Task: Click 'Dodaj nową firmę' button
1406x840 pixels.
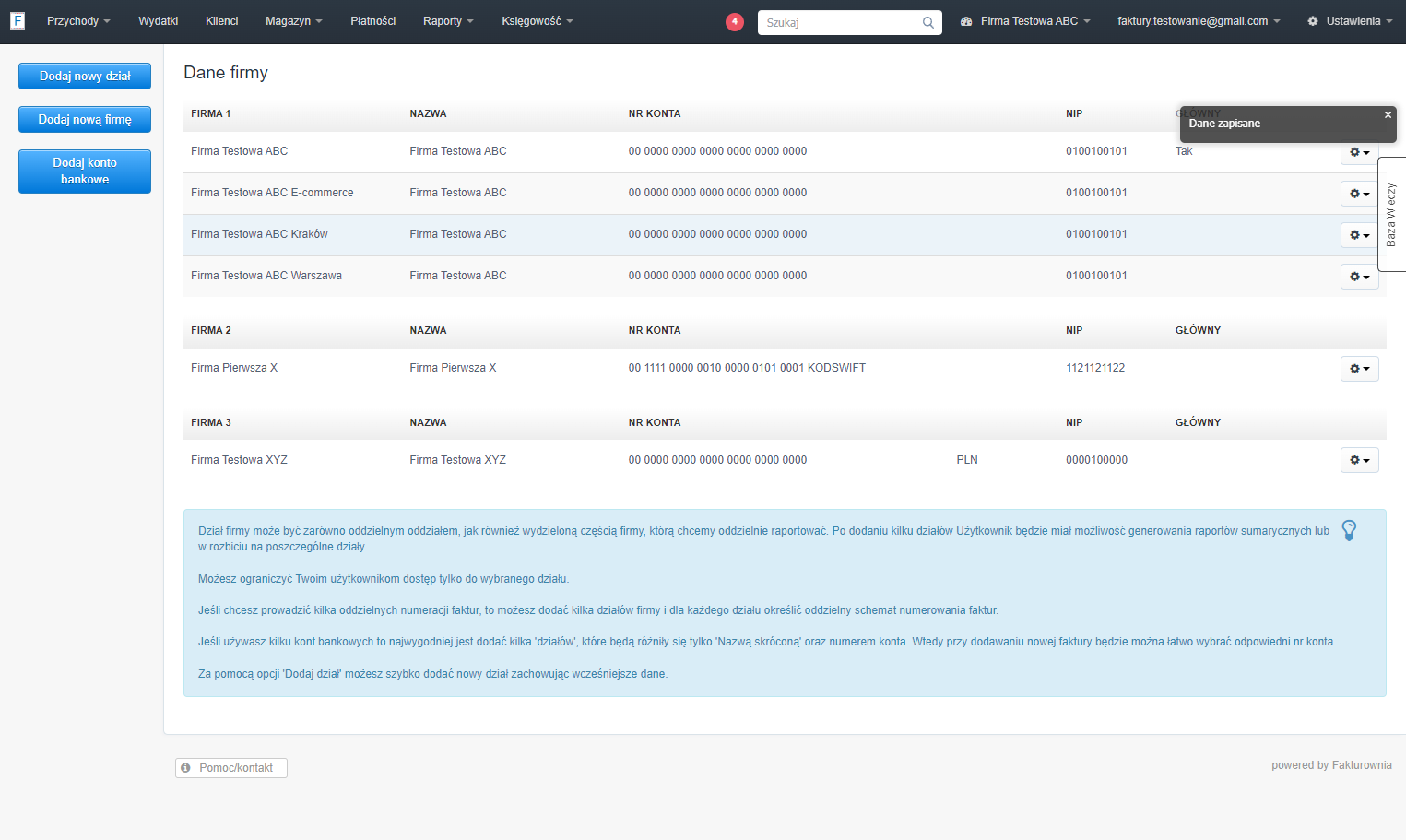Action: (x=85, y=119)
